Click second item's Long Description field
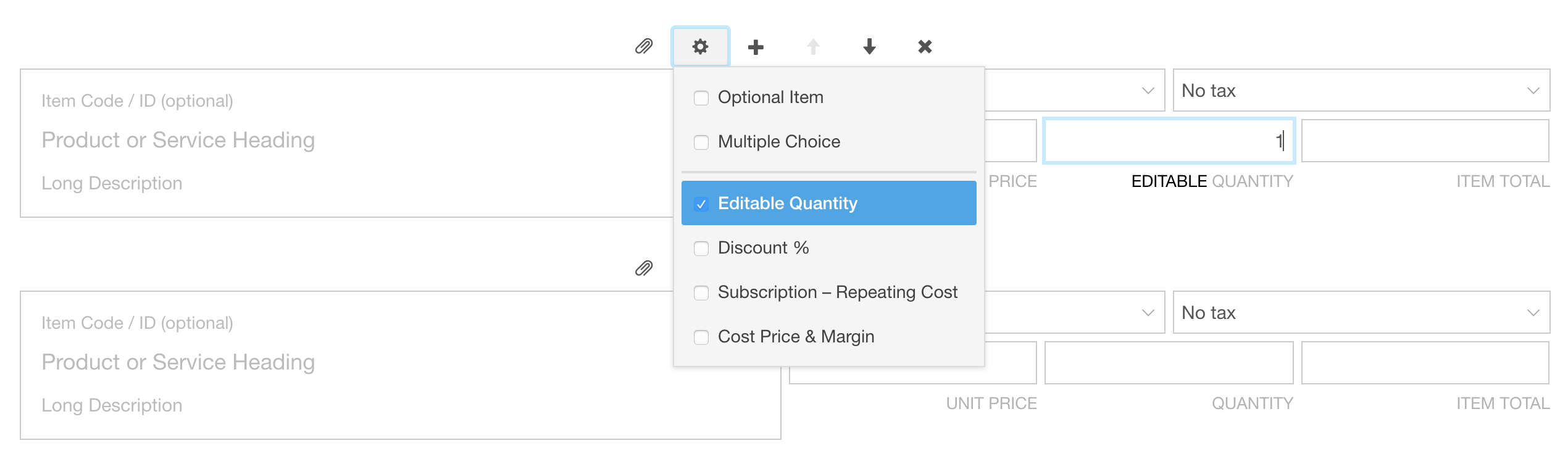 (x=112, y=405)
